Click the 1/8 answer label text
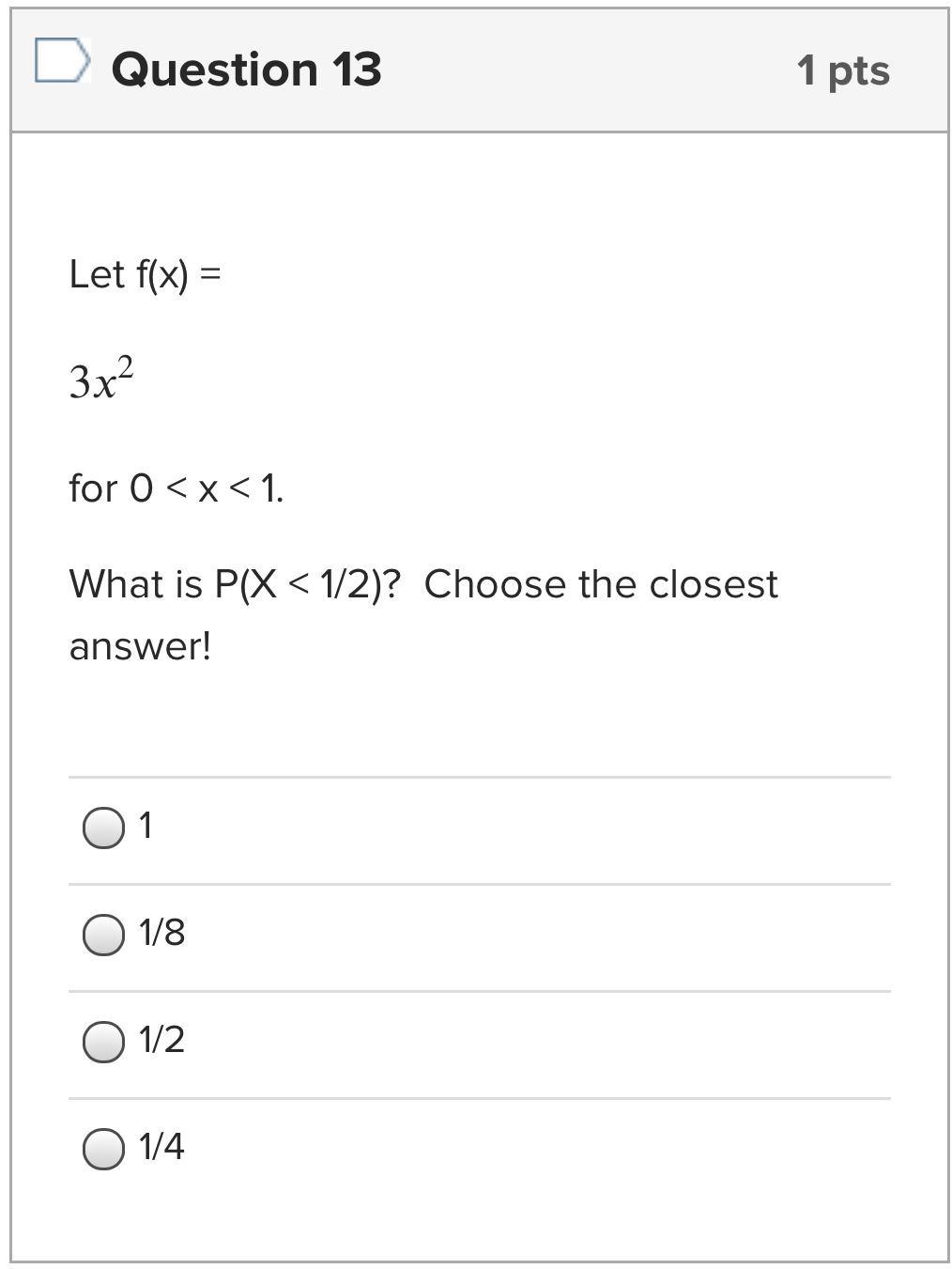This screenshot has width=952, height=1269. pos(160,933)
